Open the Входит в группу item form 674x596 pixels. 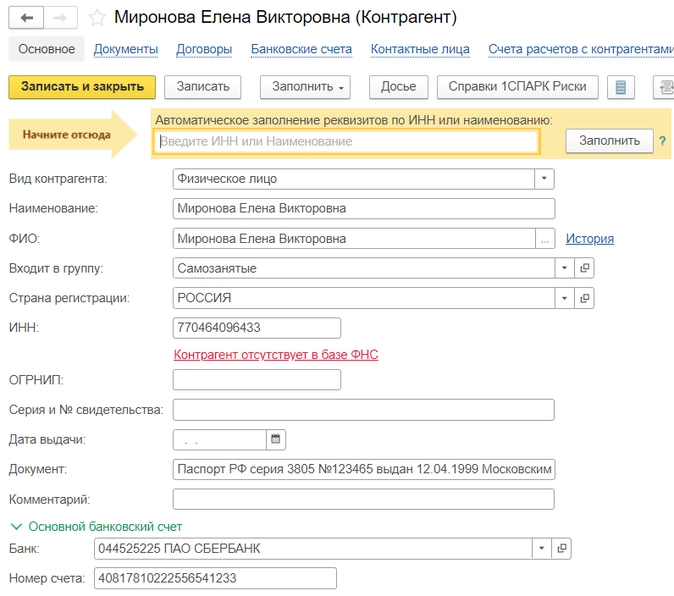585,268
